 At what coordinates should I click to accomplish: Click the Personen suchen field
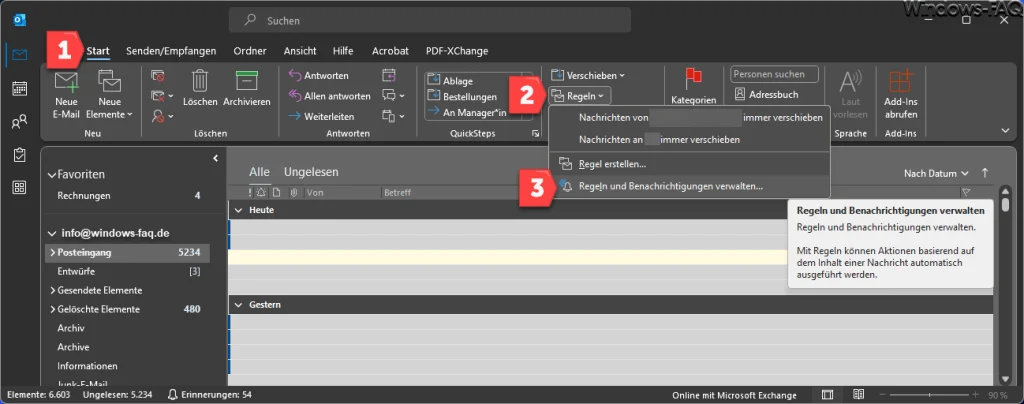(x=775, y=74)
